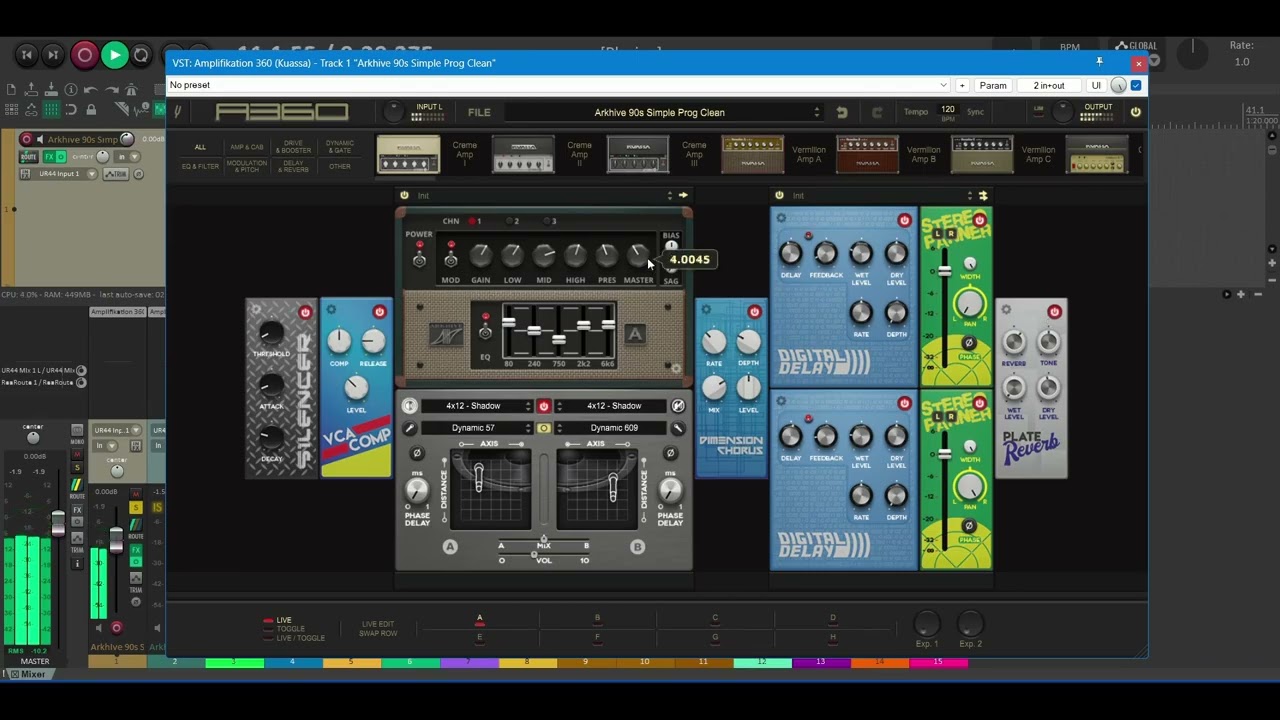Click the undo arrow in A360 header
Screen dimensions: 1280x720
(x=842, y=112)
